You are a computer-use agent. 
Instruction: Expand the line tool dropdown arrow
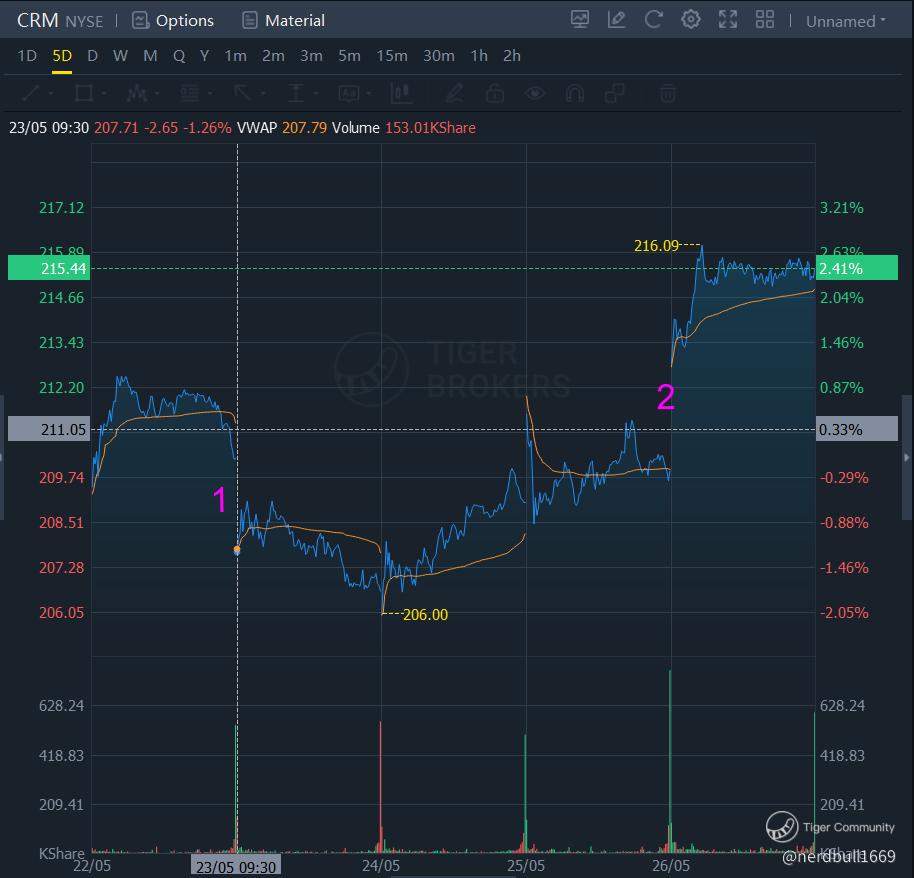pos(51,93)
